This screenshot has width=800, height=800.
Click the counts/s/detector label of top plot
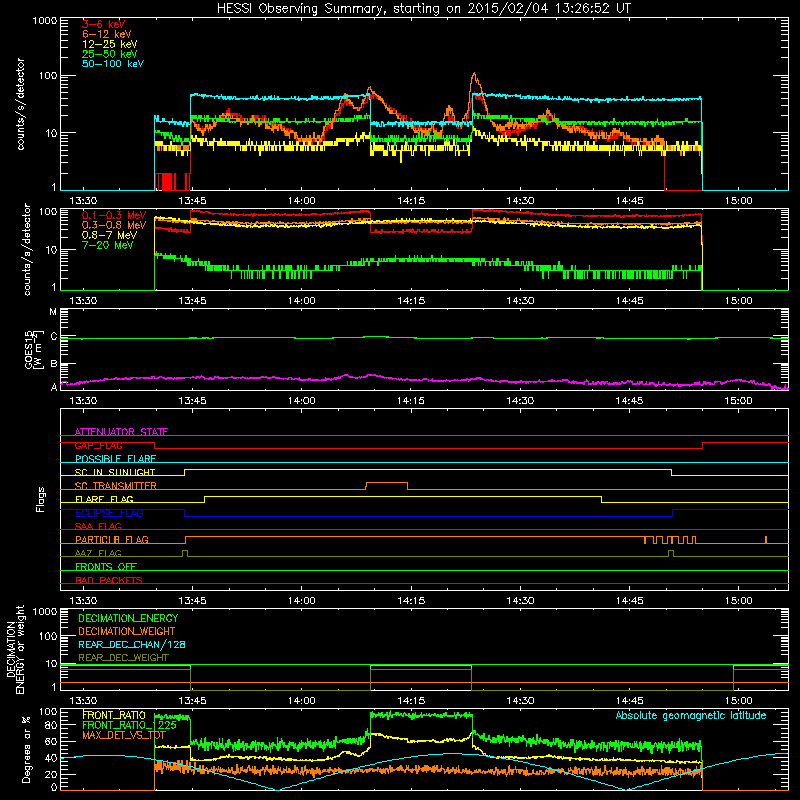[20, 104]
